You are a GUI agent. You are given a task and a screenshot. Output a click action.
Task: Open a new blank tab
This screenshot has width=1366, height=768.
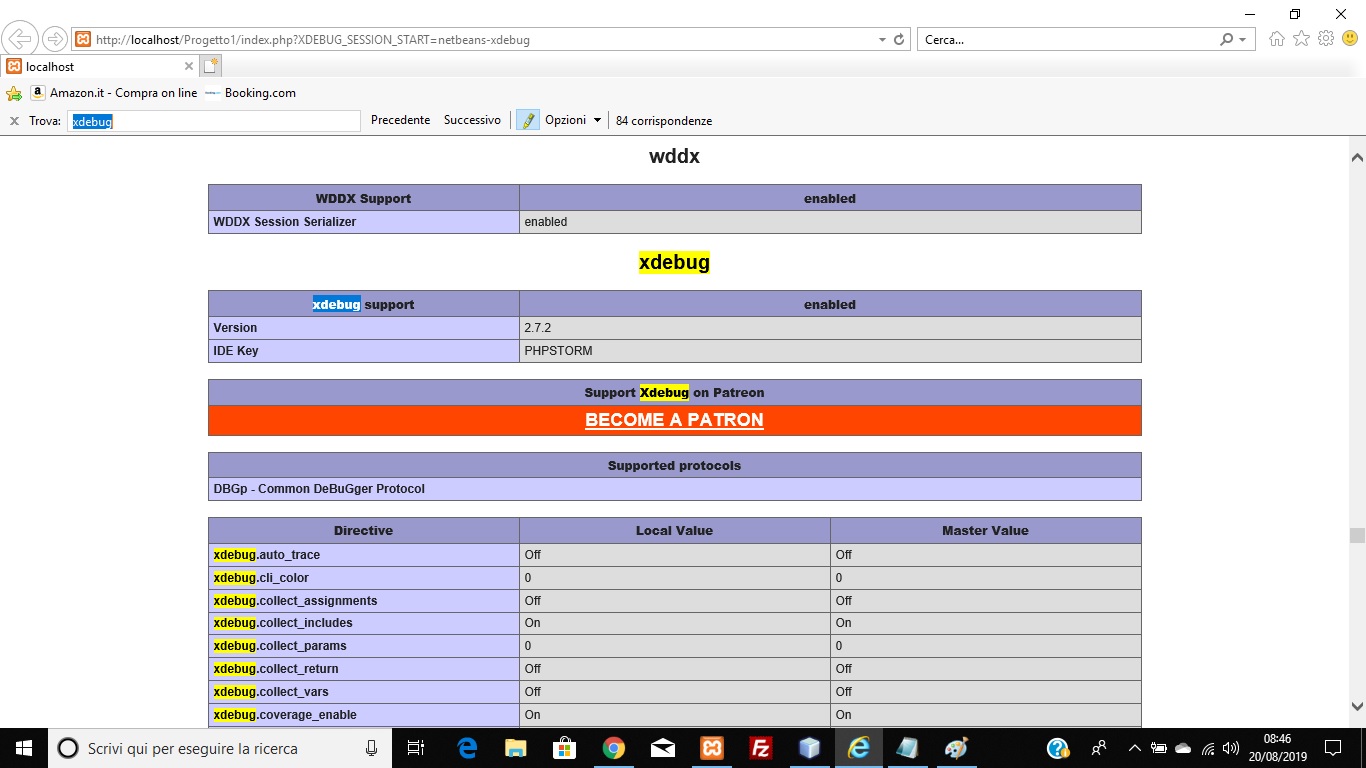tap(210, 67)
